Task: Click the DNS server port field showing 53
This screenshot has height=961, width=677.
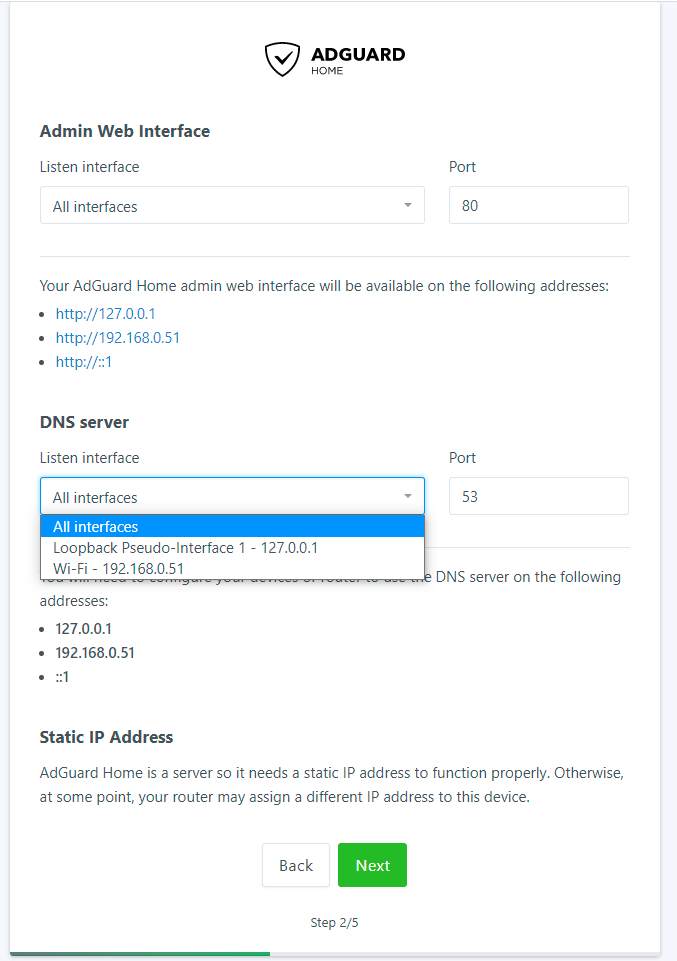Action: [x=538, y=497]
